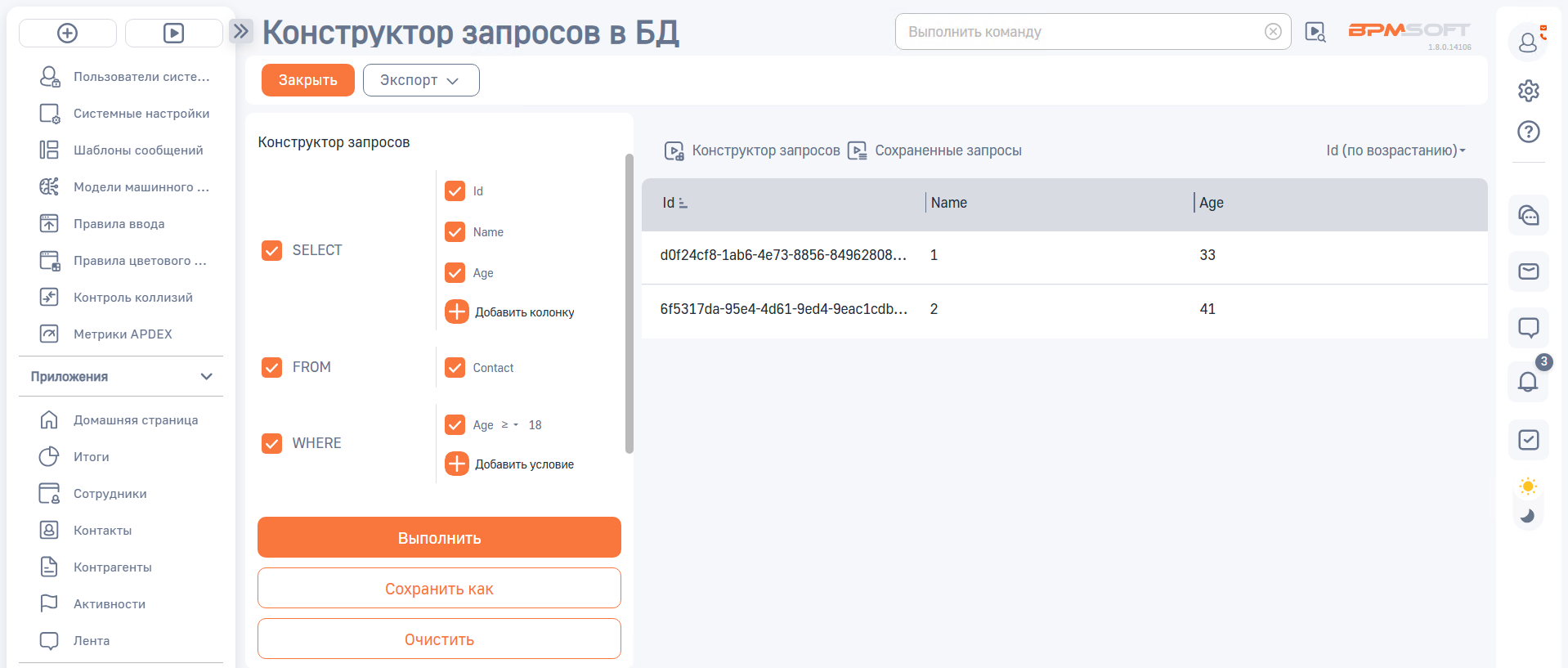Go to Домашняя страница home icon

tap(50, 420)
